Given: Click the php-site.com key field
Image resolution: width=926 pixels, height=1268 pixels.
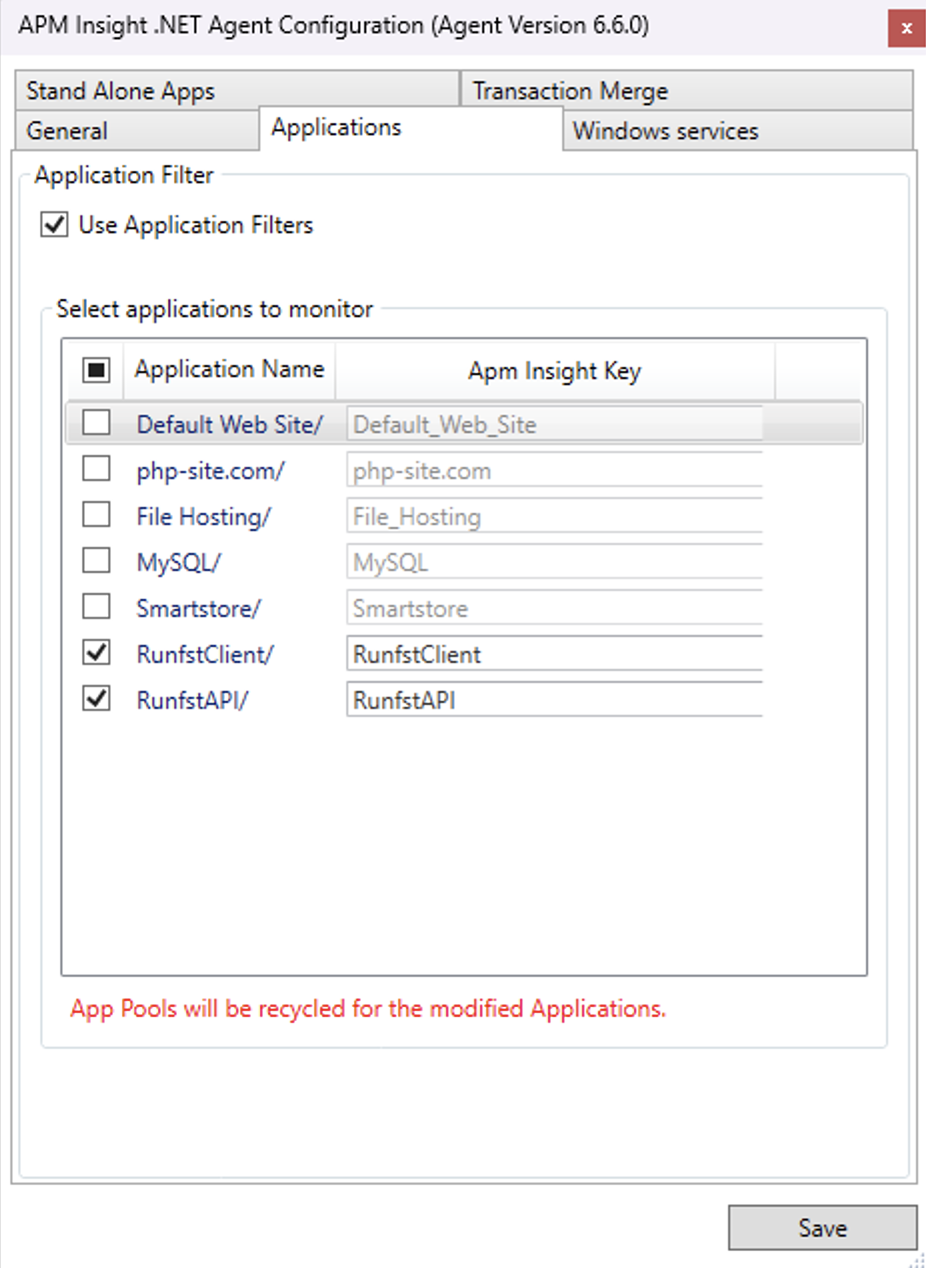Looking at the screenshot, I should (x=555, y=470).
